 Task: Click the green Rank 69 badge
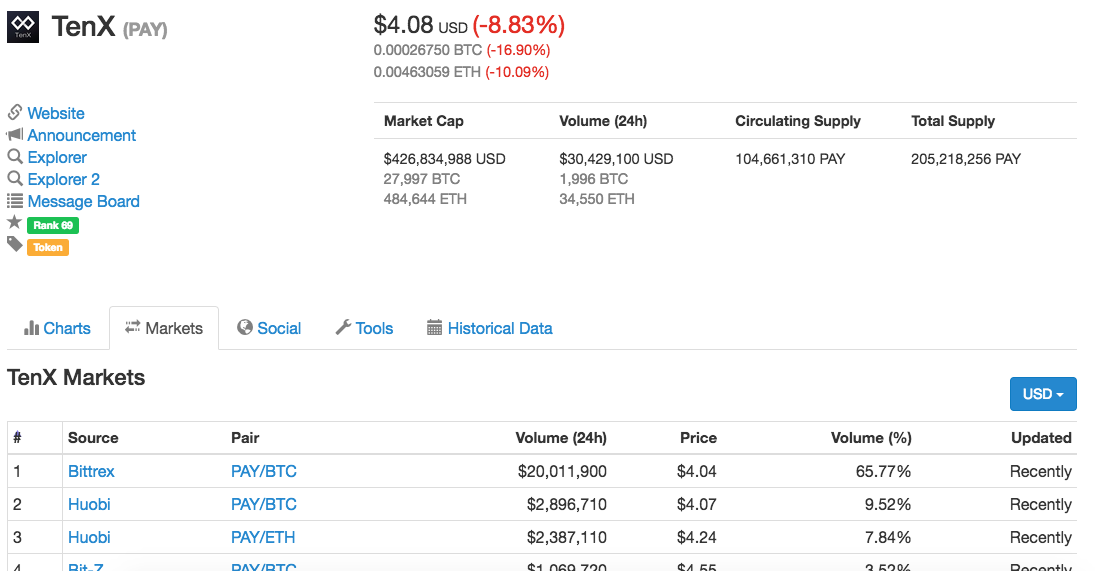coord(53,225)
